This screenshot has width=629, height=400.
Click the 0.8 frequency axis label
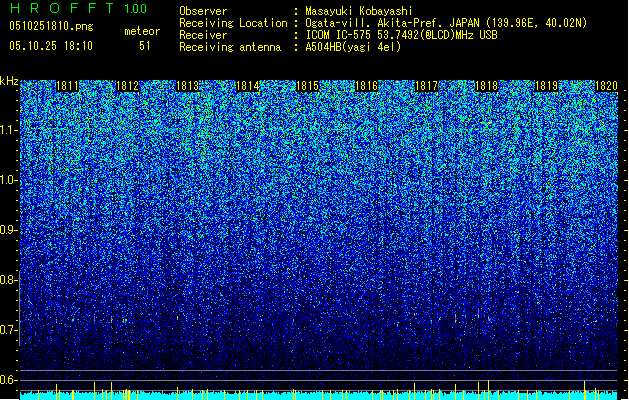[x=8, y=280]
